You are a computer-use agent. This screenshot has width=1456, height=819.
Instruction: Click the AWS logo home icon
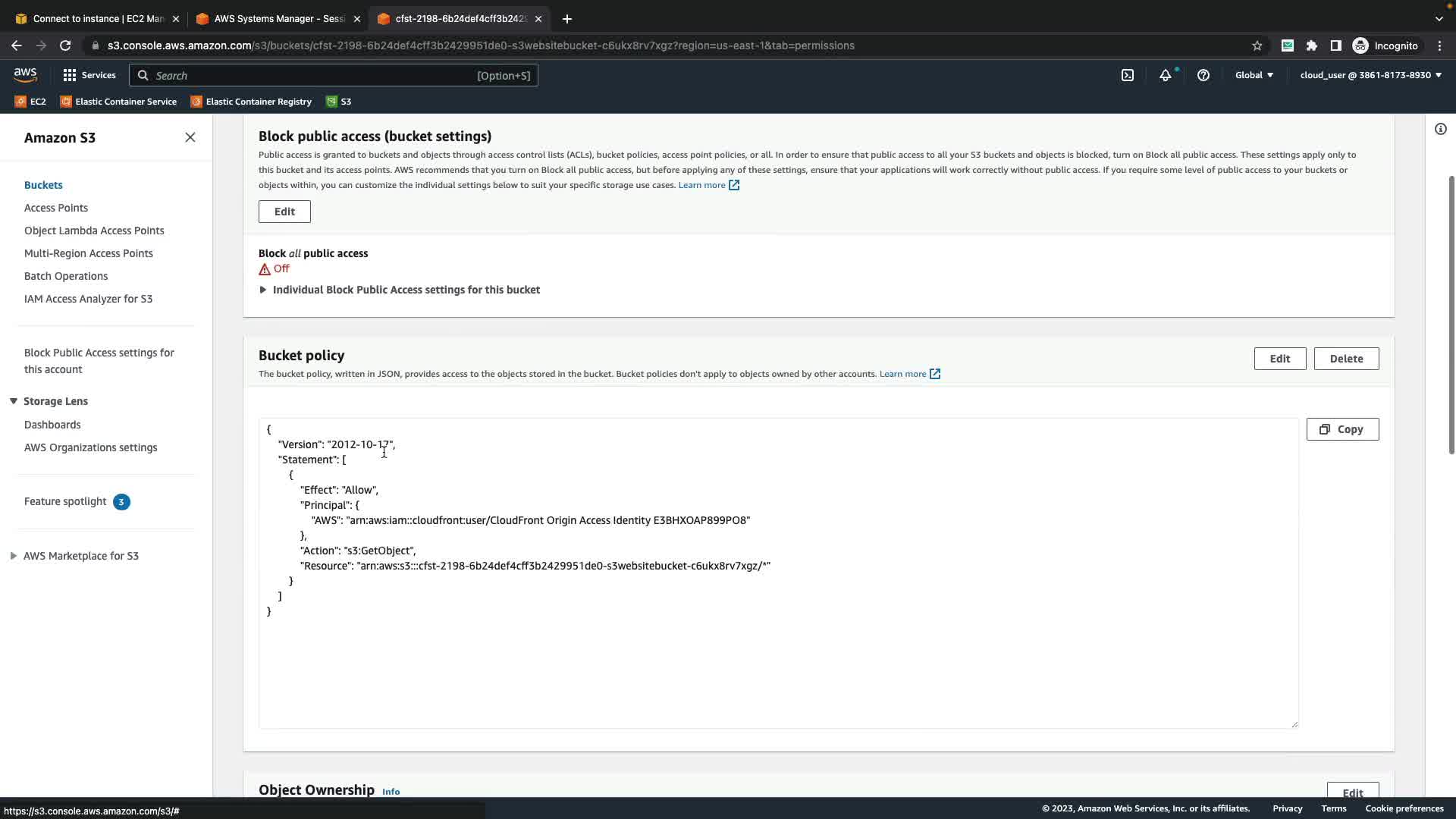pos(25,74)
